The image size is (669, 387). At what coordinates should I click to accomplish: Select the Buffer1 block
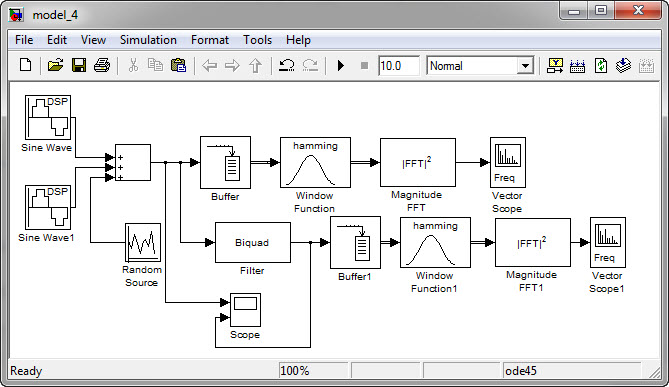pyautogui.click(x=355, y=242)
